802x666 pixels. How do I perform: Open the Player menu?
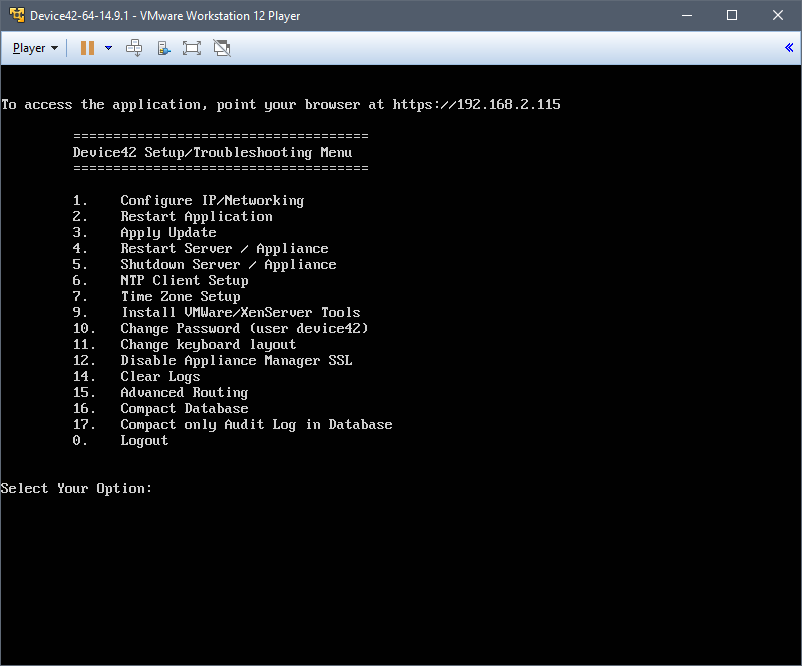[30, 47]
